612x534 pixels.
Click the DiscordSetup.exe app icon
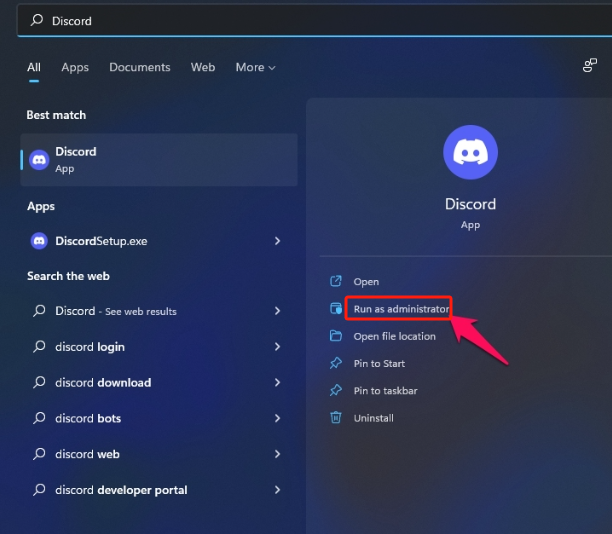click(39, 241)
